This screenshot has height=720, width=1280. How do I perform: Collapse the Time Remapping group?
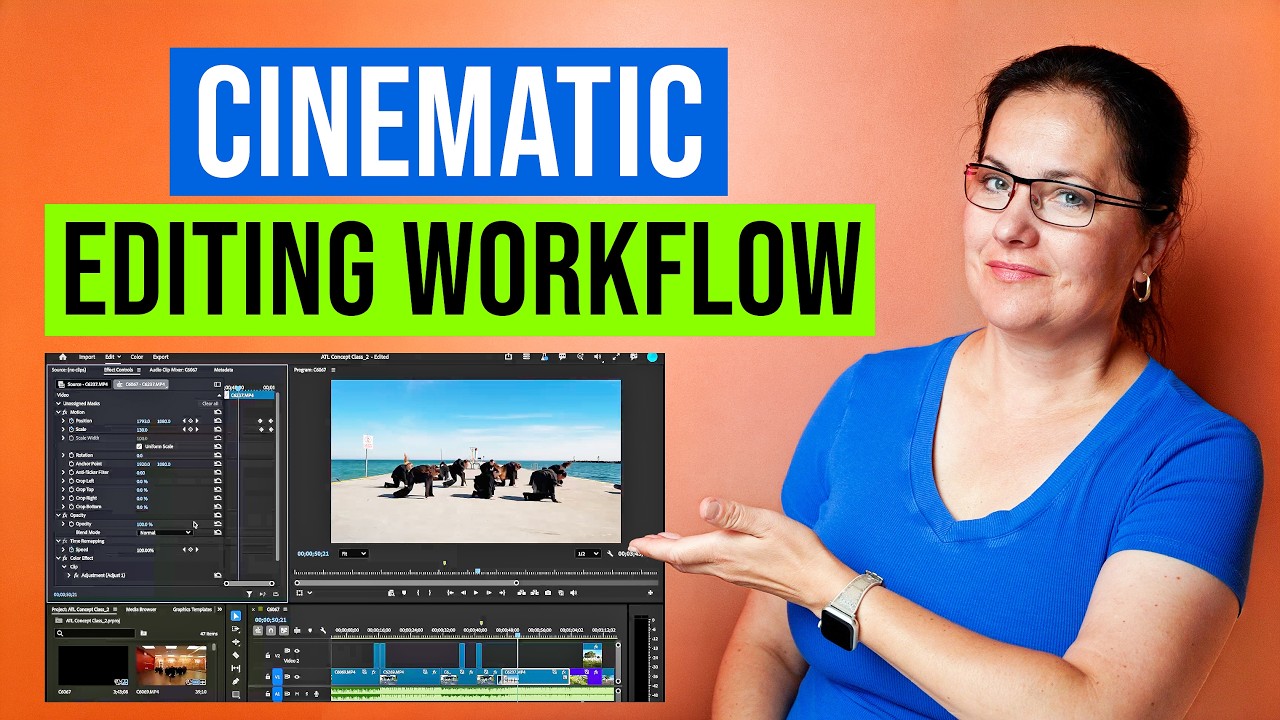[58, 541]
